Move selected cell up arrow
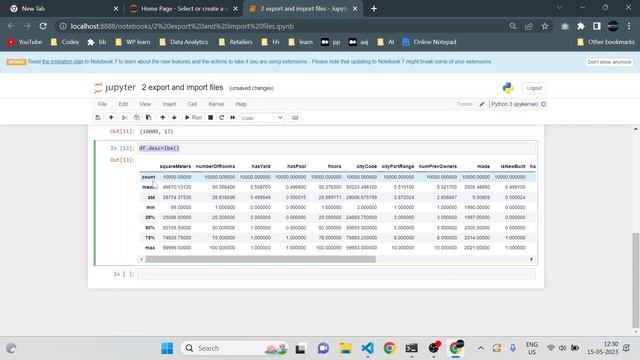Viewport: 640px width, 360px height. click(162, 118)
